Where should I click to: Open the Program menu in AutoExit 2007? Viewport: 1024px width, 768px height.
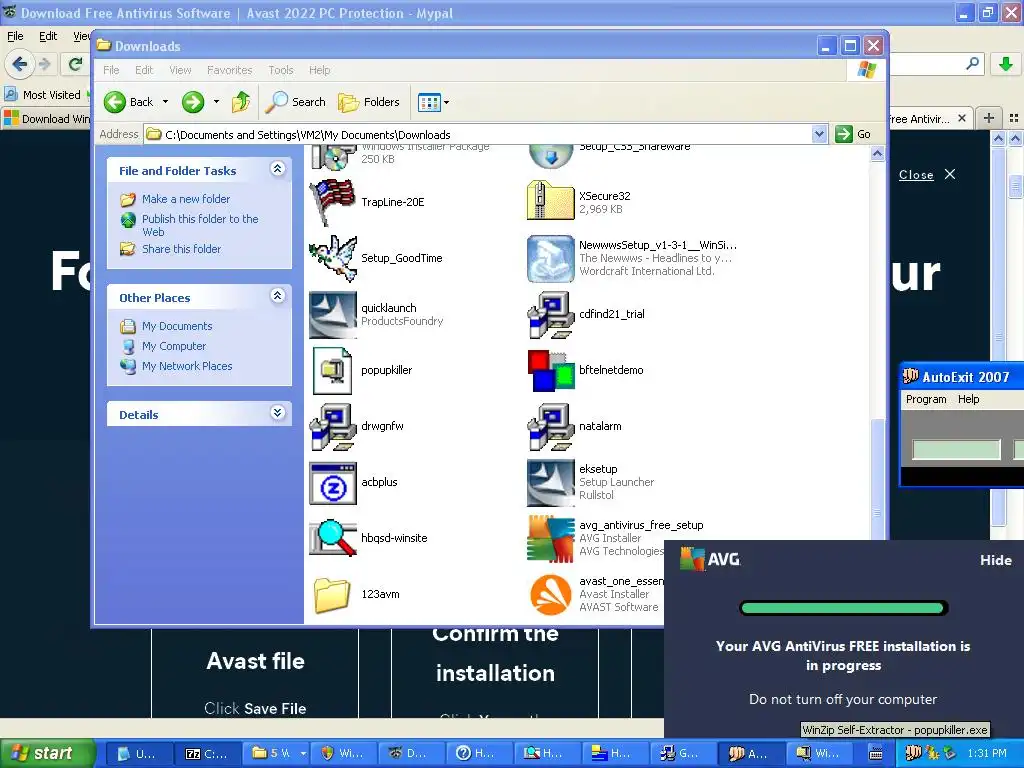tap(925, 399)
